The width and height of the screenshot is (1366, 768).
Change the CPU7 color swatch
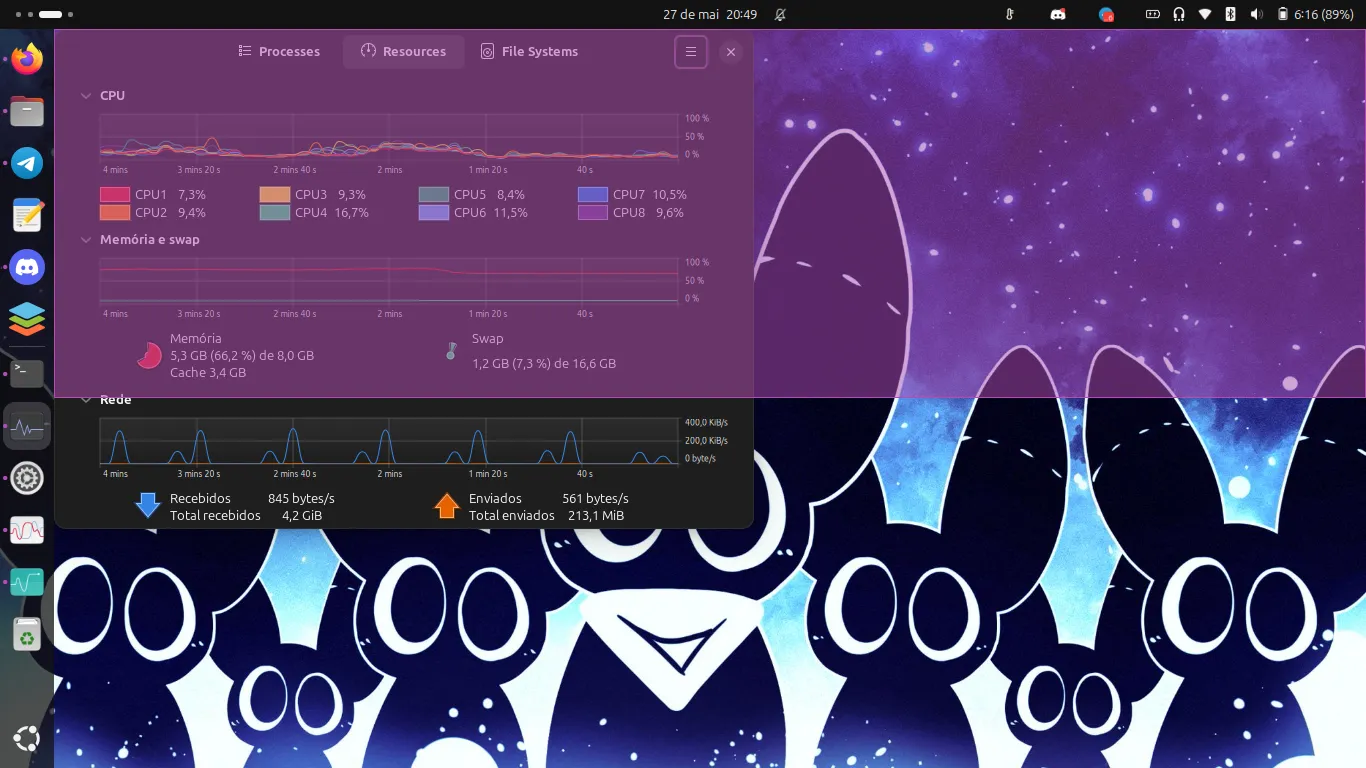pos(593,195)
